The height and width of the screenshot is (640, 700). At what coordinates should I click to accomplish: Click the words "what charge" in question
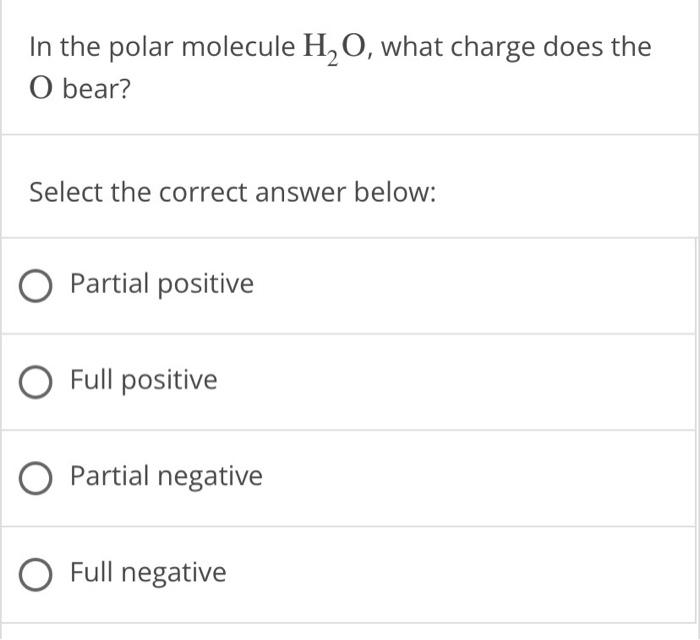click(443, 47)
